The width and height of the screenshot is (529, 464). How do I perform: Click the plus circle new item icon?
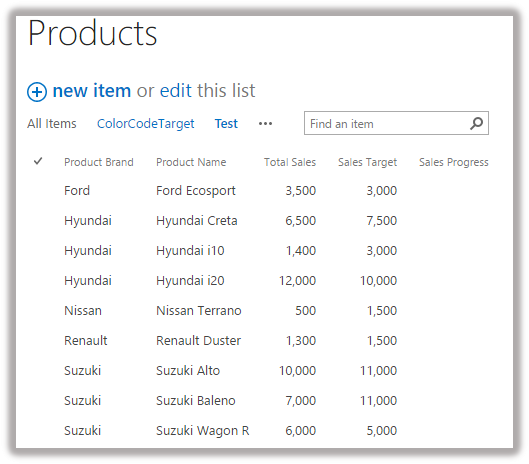37,92
